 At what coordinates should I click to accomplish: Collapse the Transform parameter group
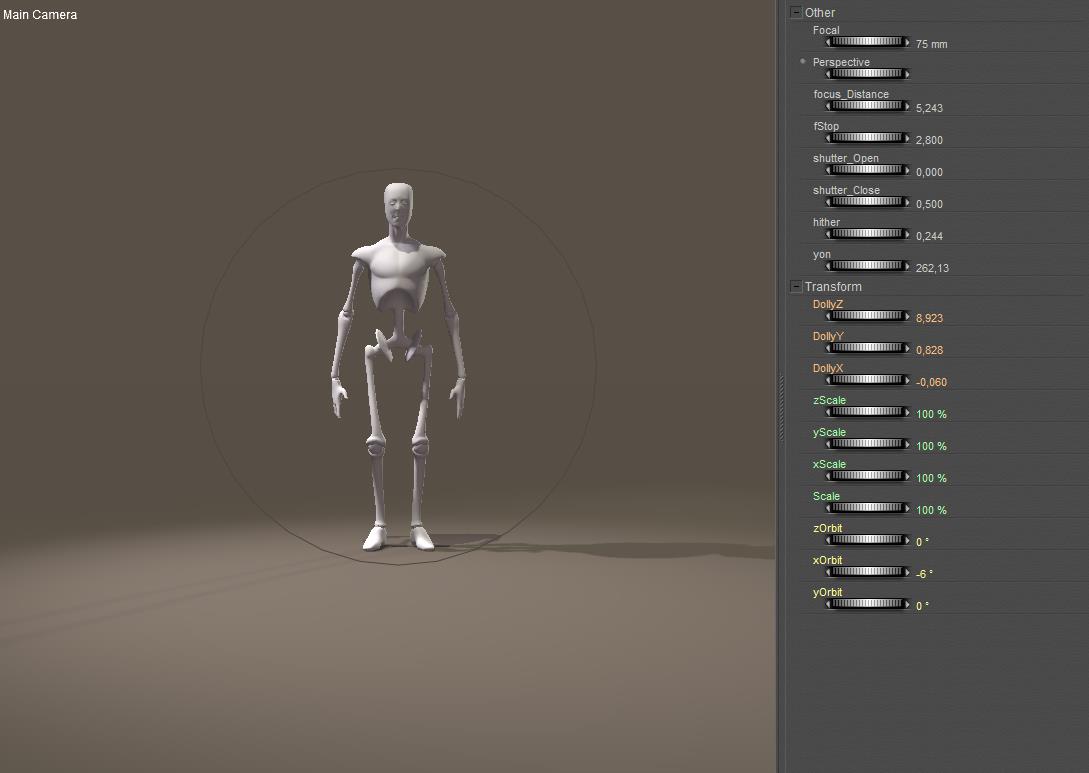click(x=796, y=287)
